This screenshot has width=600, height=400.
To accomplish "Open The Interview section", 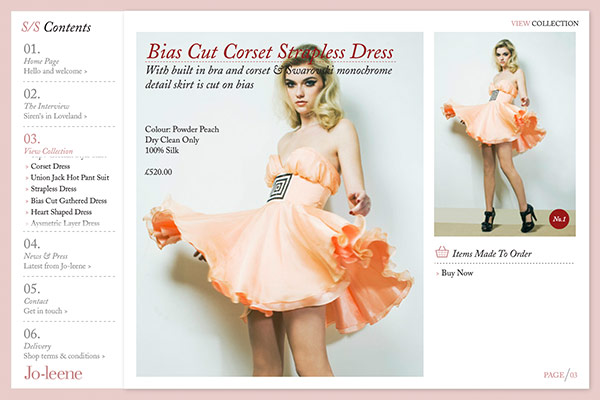I will click(x=55, y=110).
